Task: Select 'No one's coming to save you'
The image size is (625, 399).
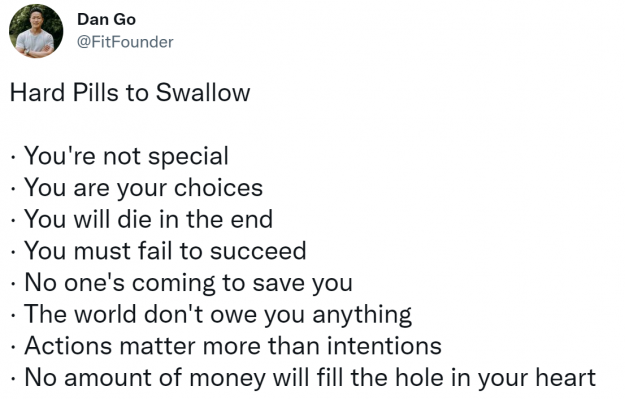Action: (x=188, y=283)
